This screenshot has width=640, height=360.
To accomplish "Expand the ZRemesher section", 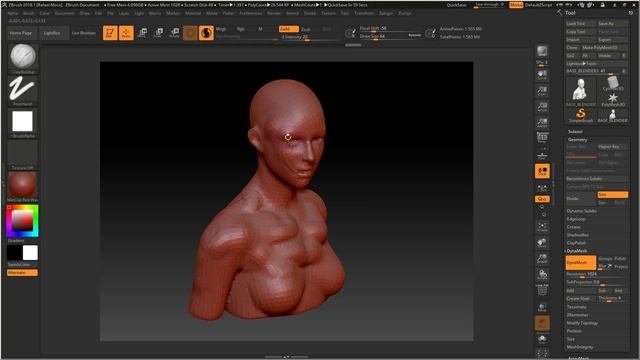I will [x=577, y=315].
